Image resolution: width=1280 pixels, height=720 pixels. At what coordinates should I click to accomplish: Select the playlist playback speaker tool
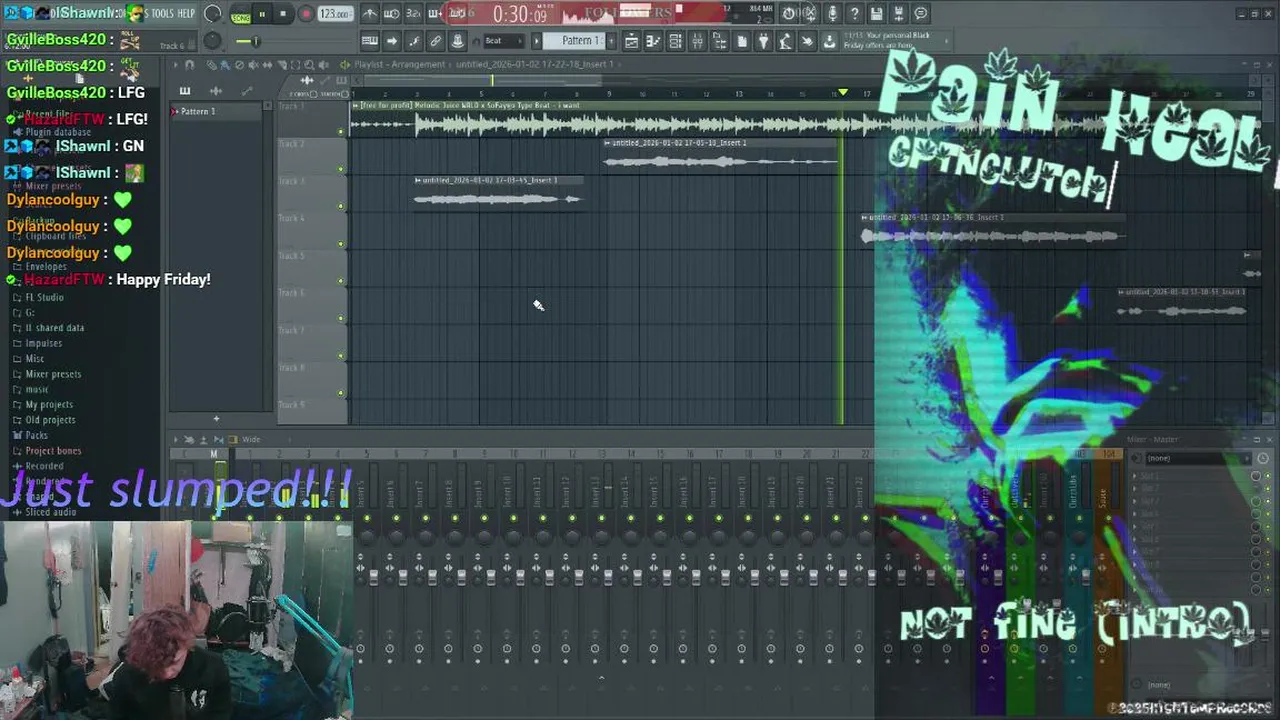click(x=325, y=65)
